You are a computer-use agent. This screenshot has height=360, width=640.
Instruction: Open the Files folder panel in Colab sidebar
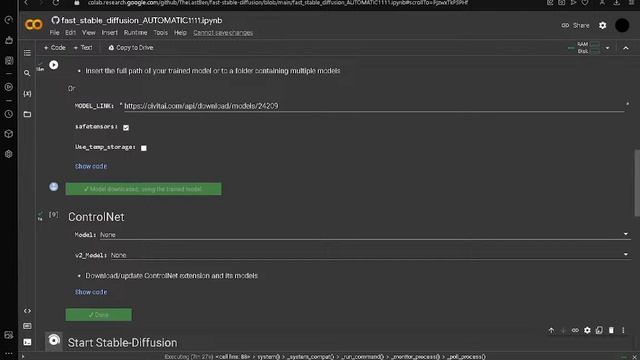pos(27,114)
